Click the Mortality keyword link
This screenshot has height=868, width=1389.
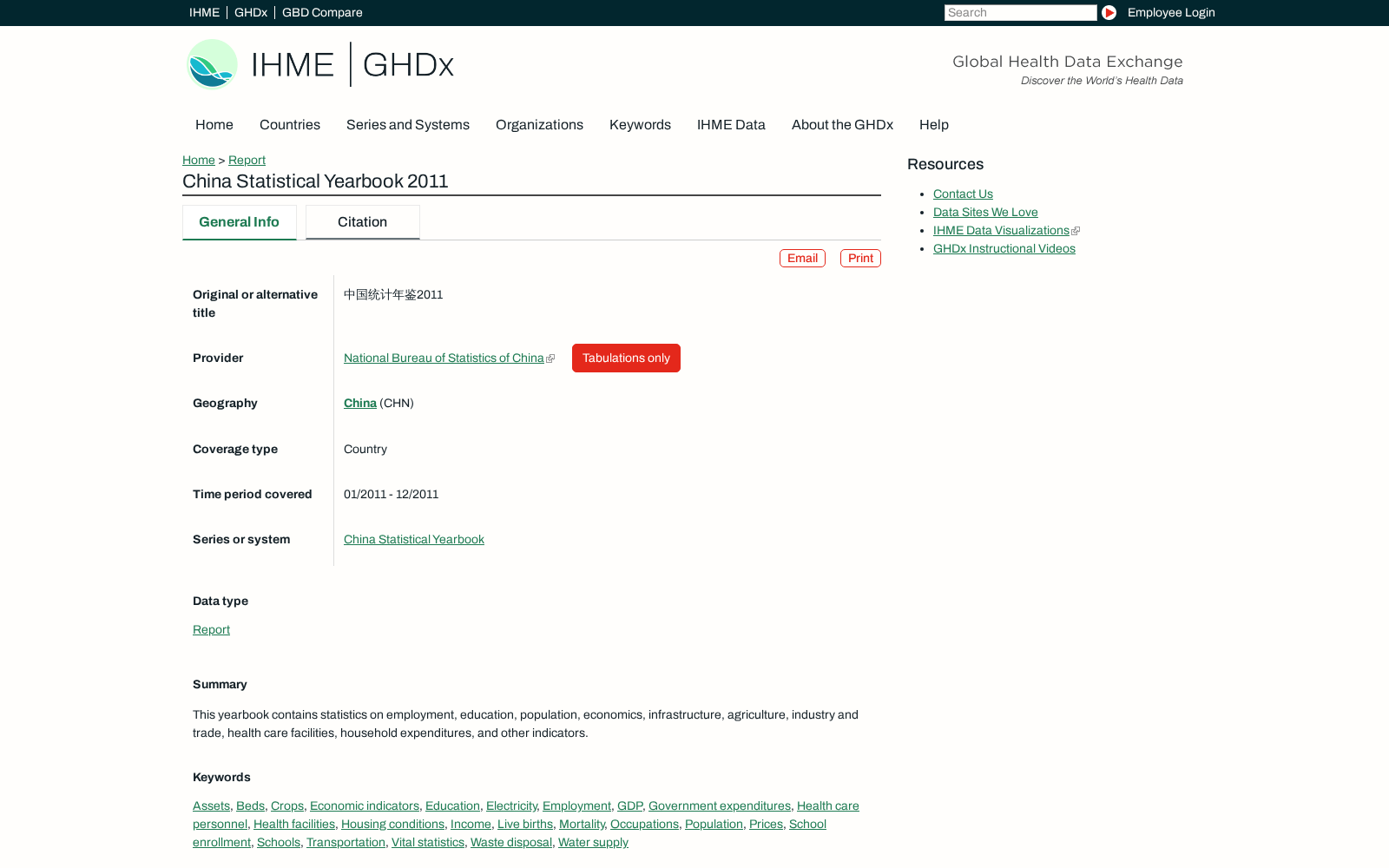582,824
